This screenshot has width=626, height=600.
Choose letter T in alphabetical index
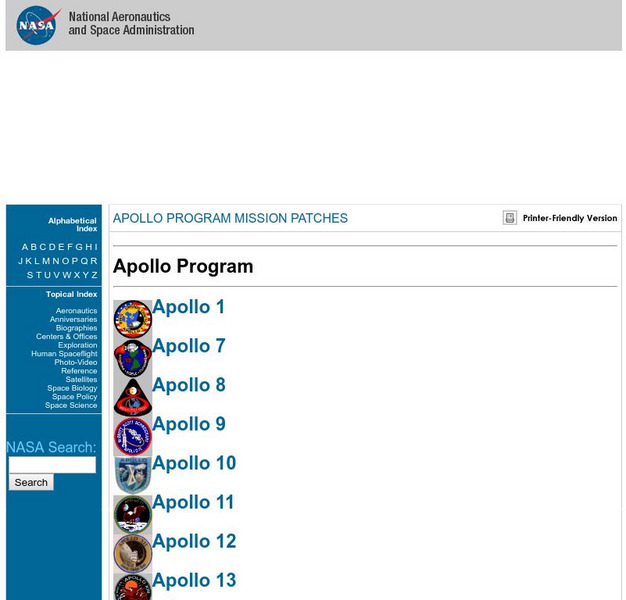39,275
